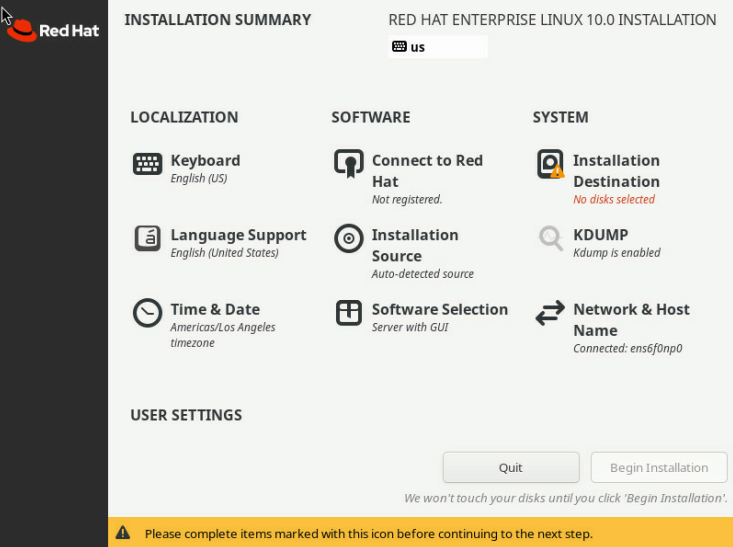Configure Network & Host Name
Image resolution: width=733 pixels, height=547 pixels.
pyautogui.click(x=632, y=320)
